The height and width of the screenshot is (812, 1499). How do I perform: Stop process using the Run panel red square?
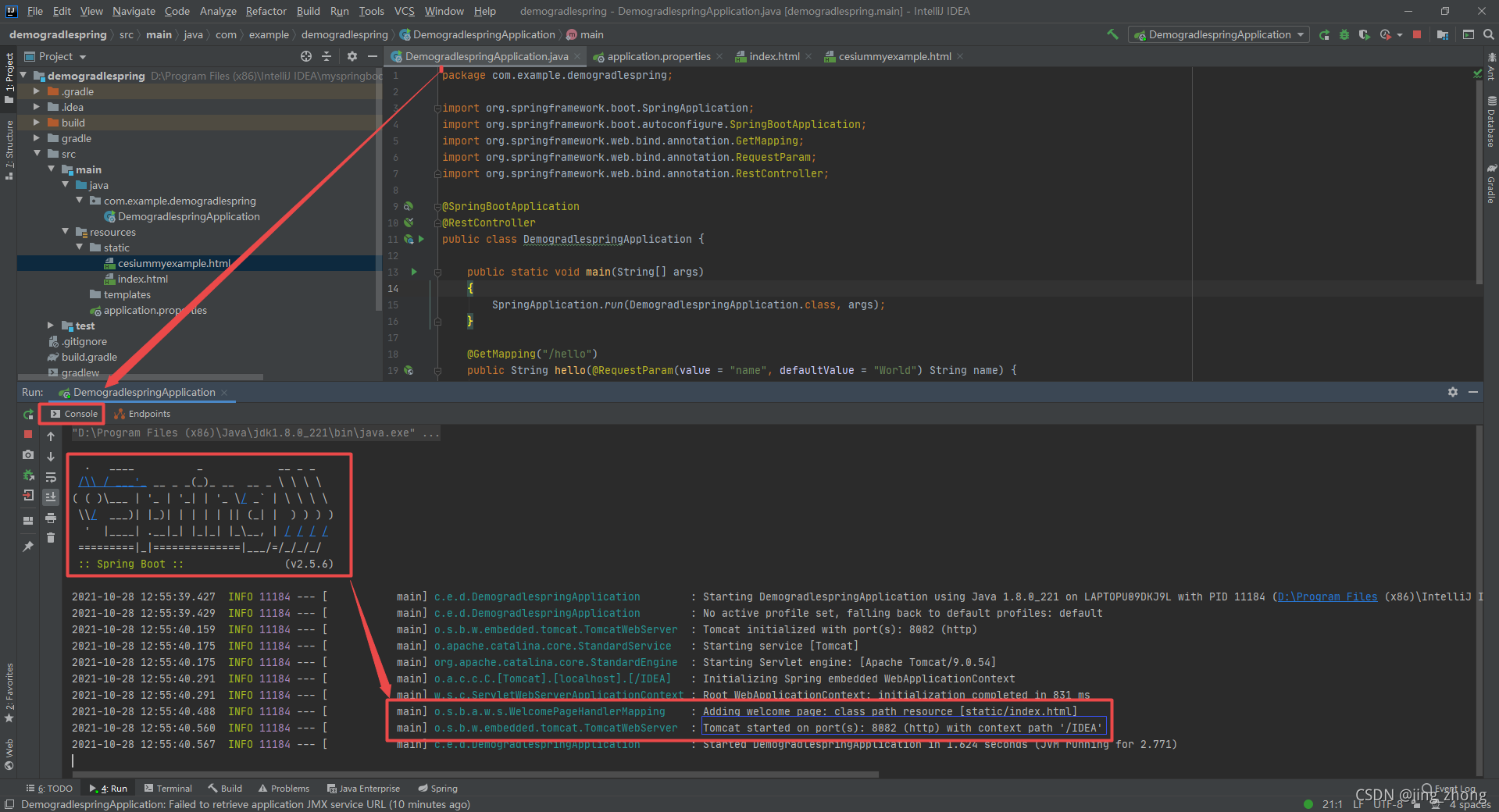(28, 434)
